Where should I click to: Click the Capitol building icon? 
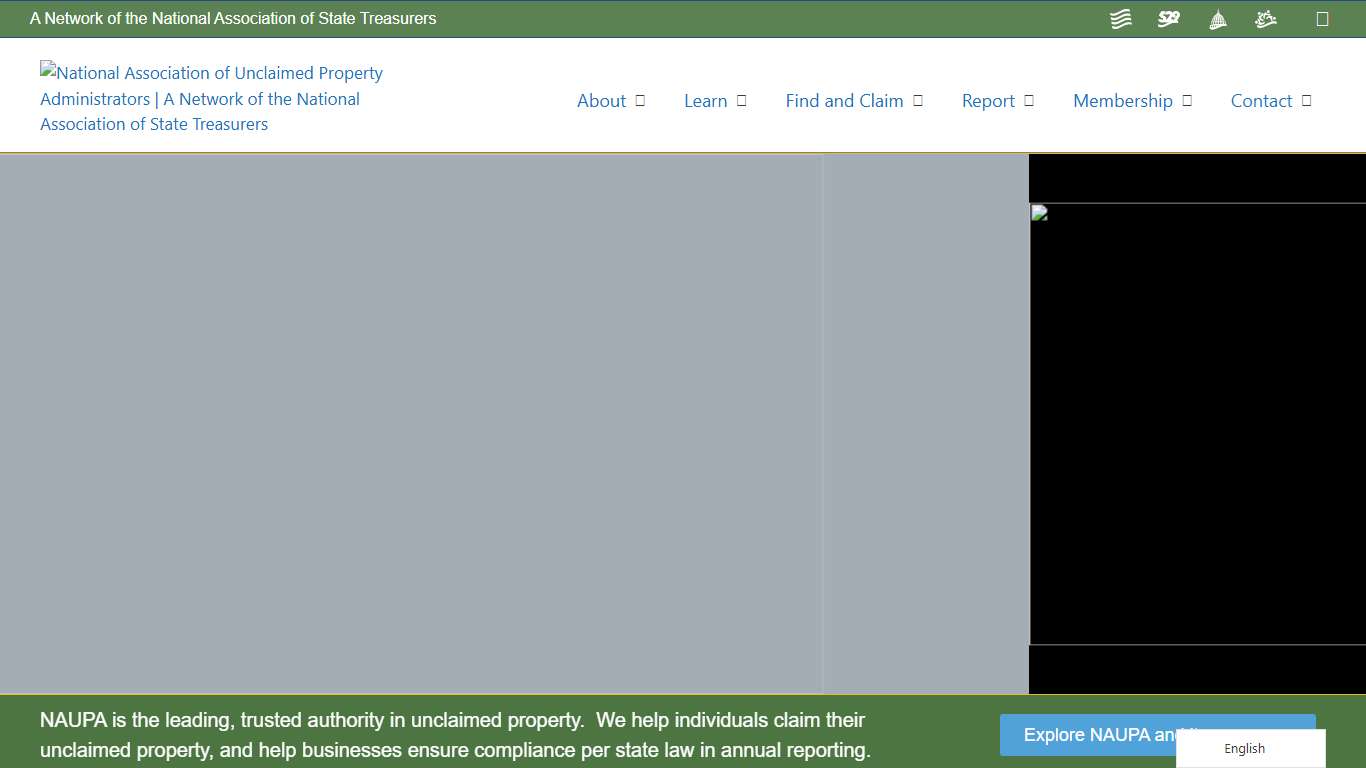1217,18
